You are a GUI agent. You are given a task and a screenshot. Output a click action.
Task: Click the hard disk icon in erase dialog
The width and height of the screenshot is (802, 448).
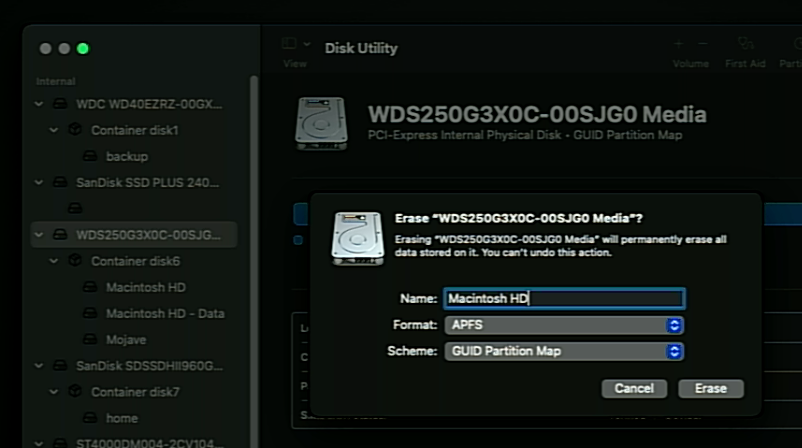point(358,239)
